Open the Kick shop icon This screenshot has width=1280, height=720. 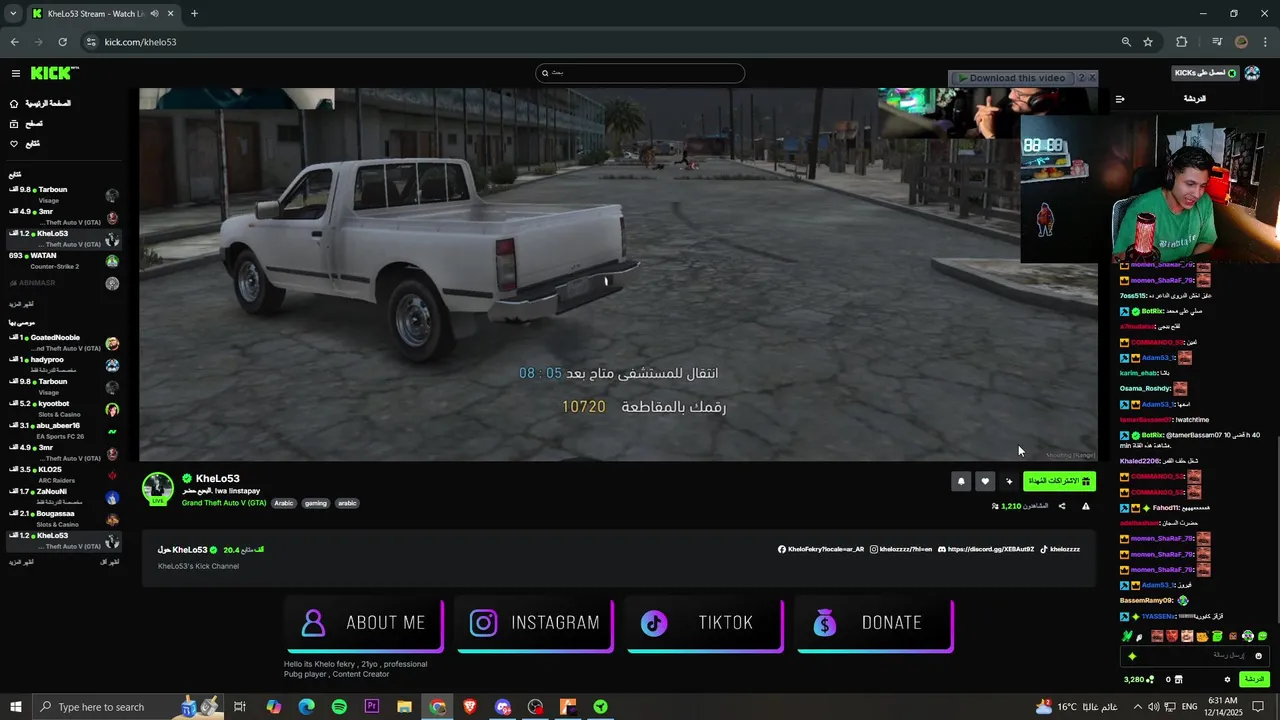click(x=1178, y=679)
